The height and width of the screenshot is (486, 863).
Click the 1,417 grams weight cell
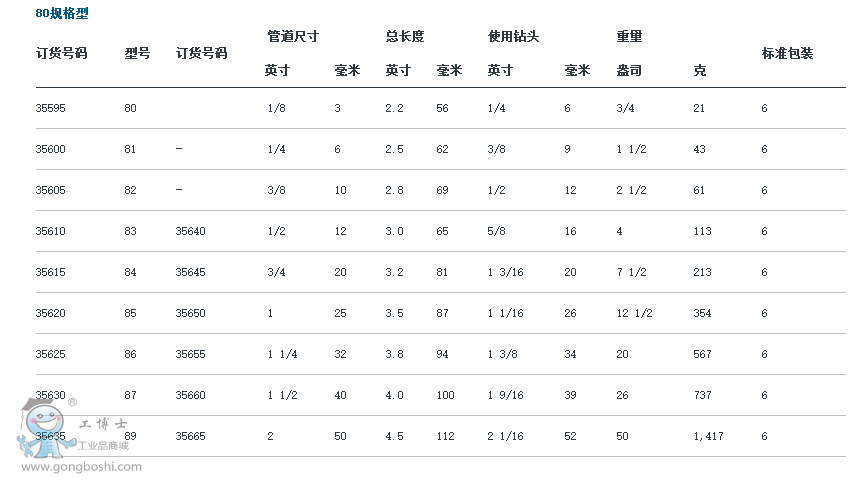point(708,436)
